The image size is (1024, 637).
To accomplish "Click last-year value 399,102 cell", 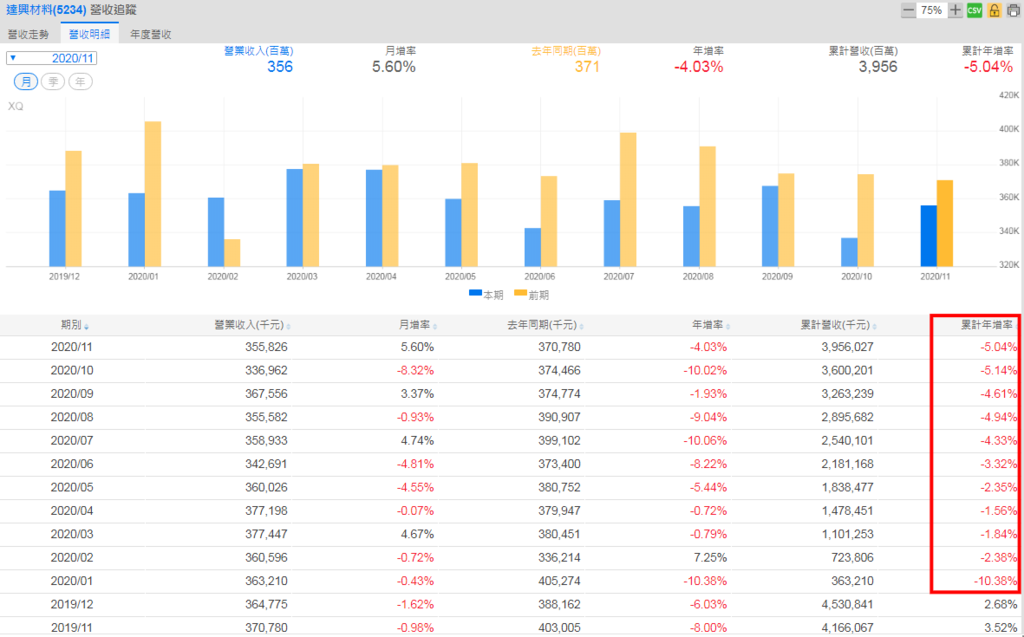I will coord(559,440).
